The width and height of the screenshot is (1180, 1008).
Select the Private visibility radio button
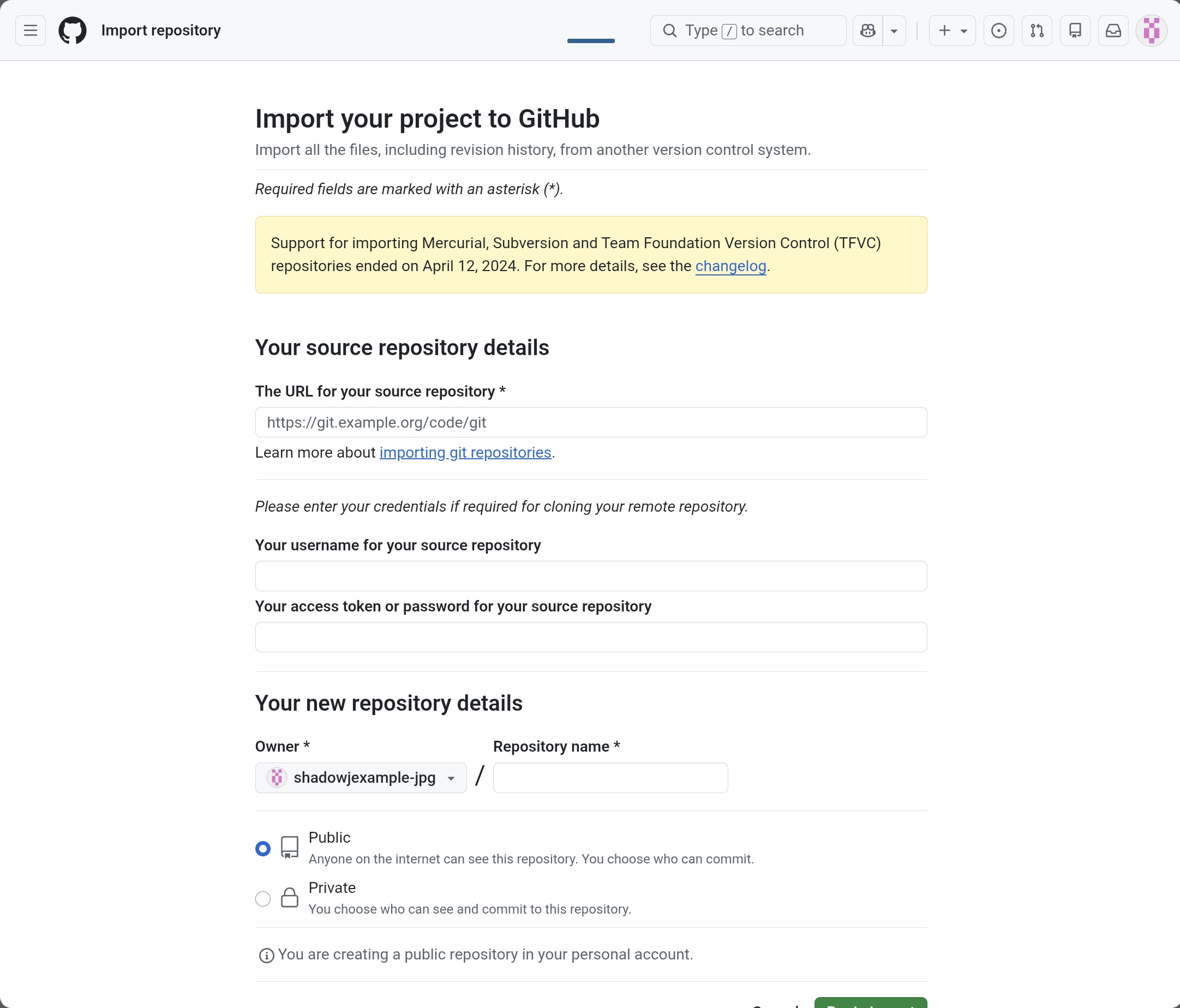pos(262,899)
